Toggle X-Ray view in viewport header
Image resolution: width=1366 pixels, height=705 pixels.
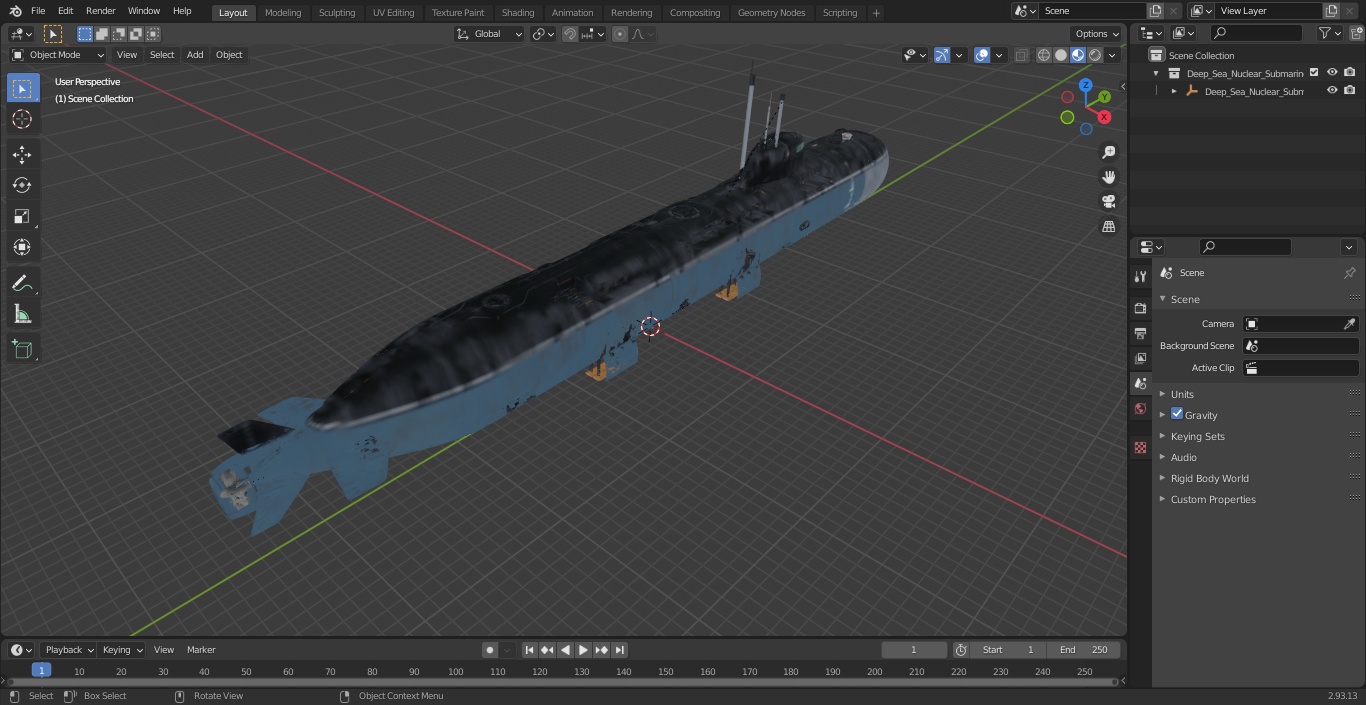click(1021, 55)
